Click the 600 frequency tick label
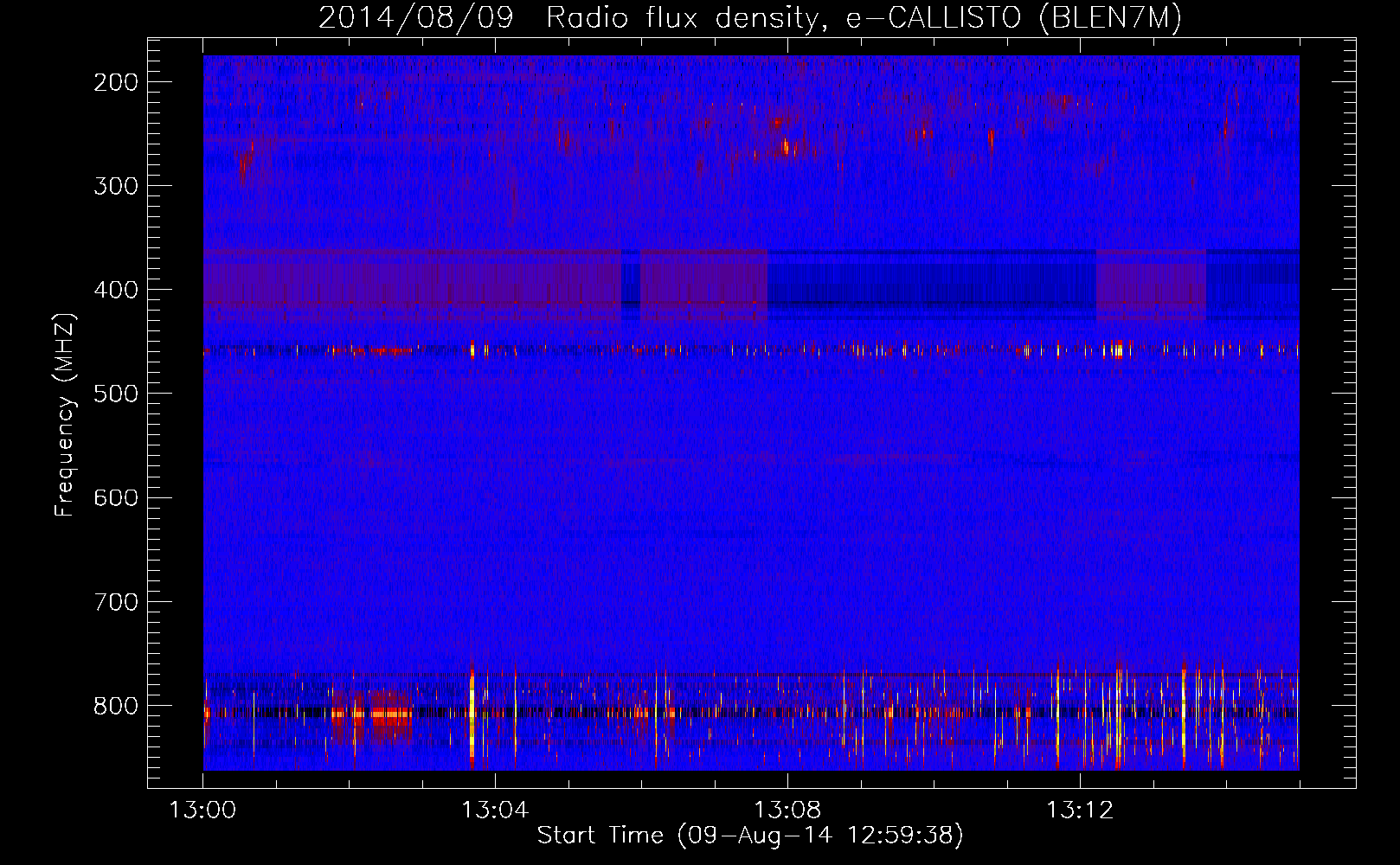 click(116, 497)
